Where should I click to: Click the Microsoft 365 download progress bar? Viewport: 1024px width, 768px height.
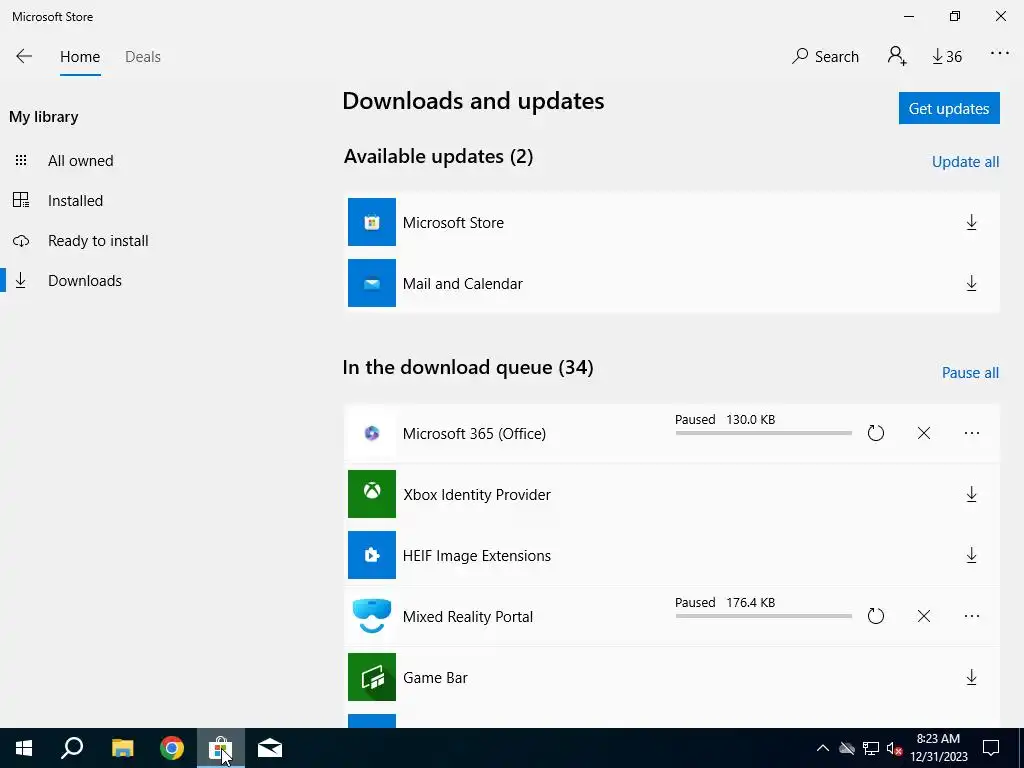coord(763,433)
